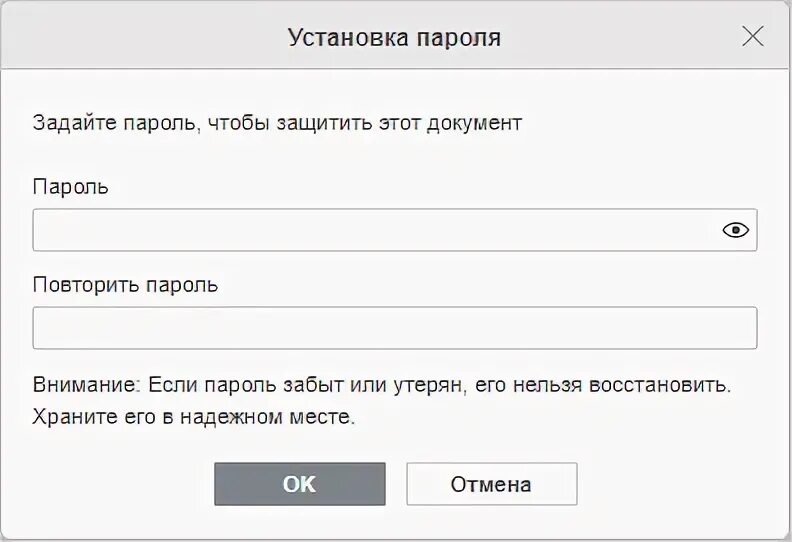Cancel setting a password via Отмена
The image size is (792, 542).
point(491,484)
